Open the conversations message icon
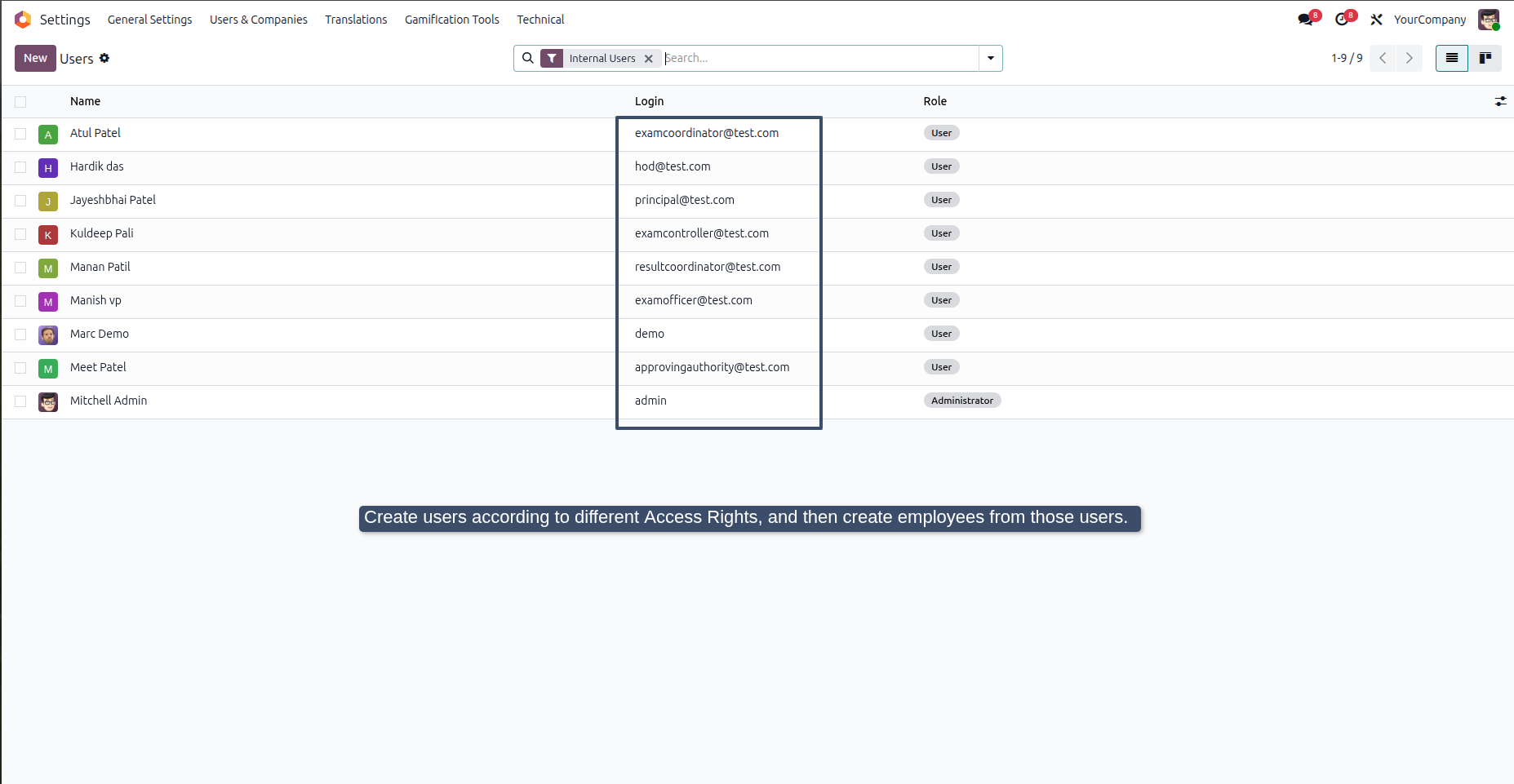 [x=1306, y=20]
